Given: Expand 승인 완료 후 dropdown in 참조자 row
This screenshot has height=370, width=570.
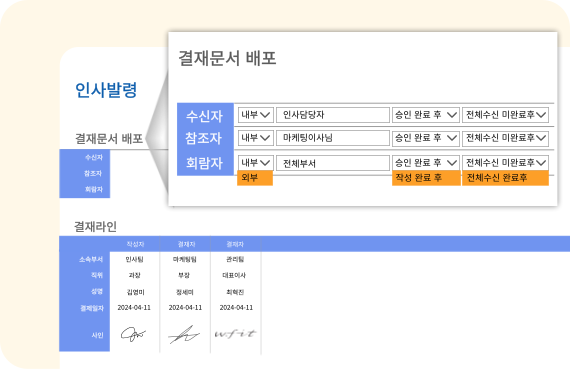Looking at the screenshot, I should click(x=426, y=138).
